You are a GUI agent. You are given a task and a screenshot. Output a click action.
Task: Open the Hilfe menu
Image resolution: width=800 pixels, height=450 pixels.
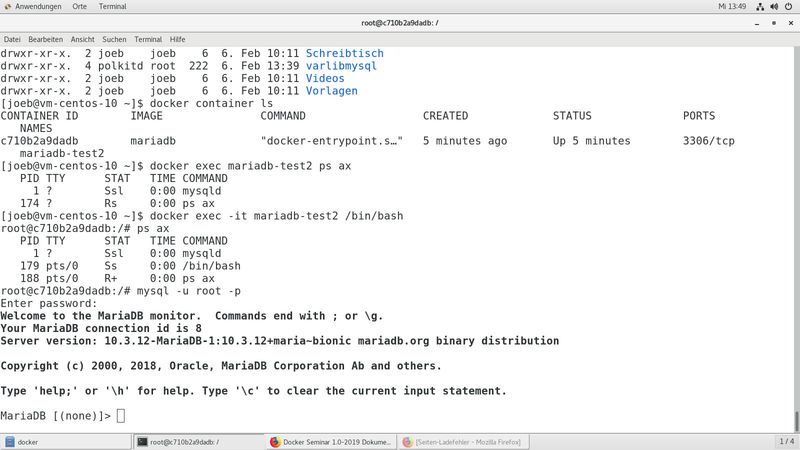click(x=178, y=39)
